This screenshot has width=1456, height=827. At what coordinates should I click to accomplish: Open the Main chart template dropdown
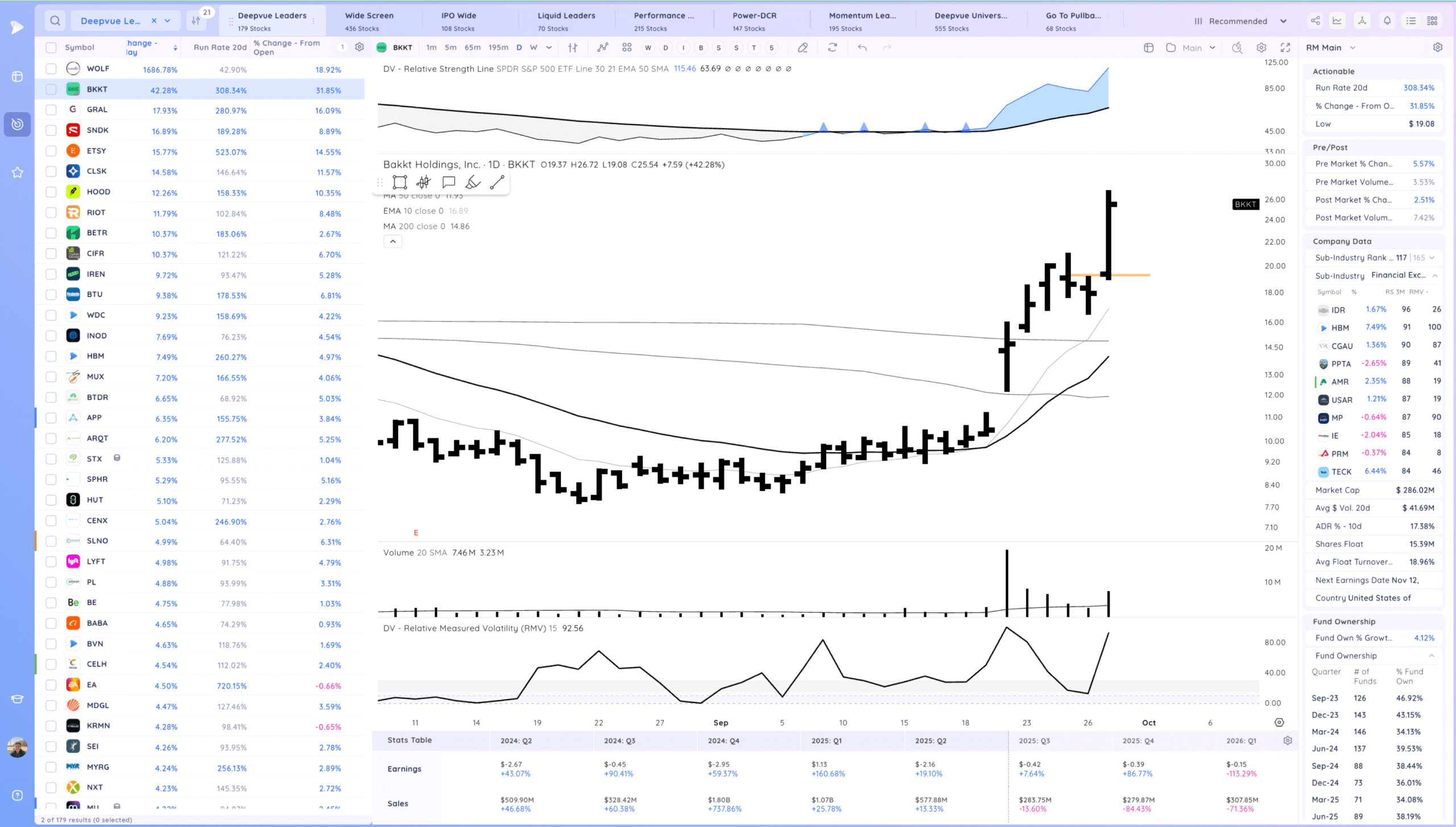[1191, 48]
